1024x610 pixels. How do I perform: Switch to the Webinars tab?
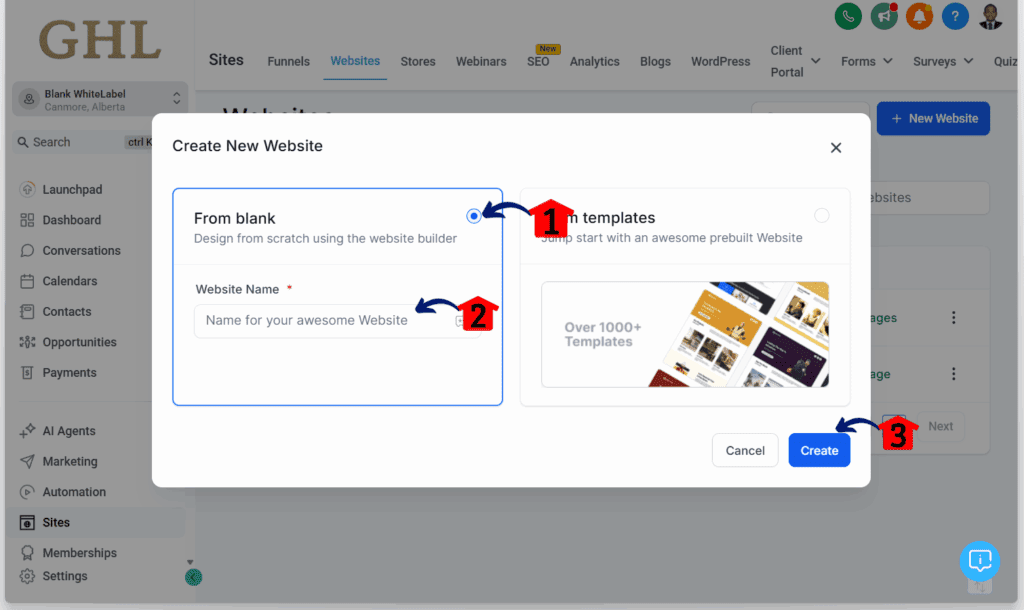coord(481,61)
